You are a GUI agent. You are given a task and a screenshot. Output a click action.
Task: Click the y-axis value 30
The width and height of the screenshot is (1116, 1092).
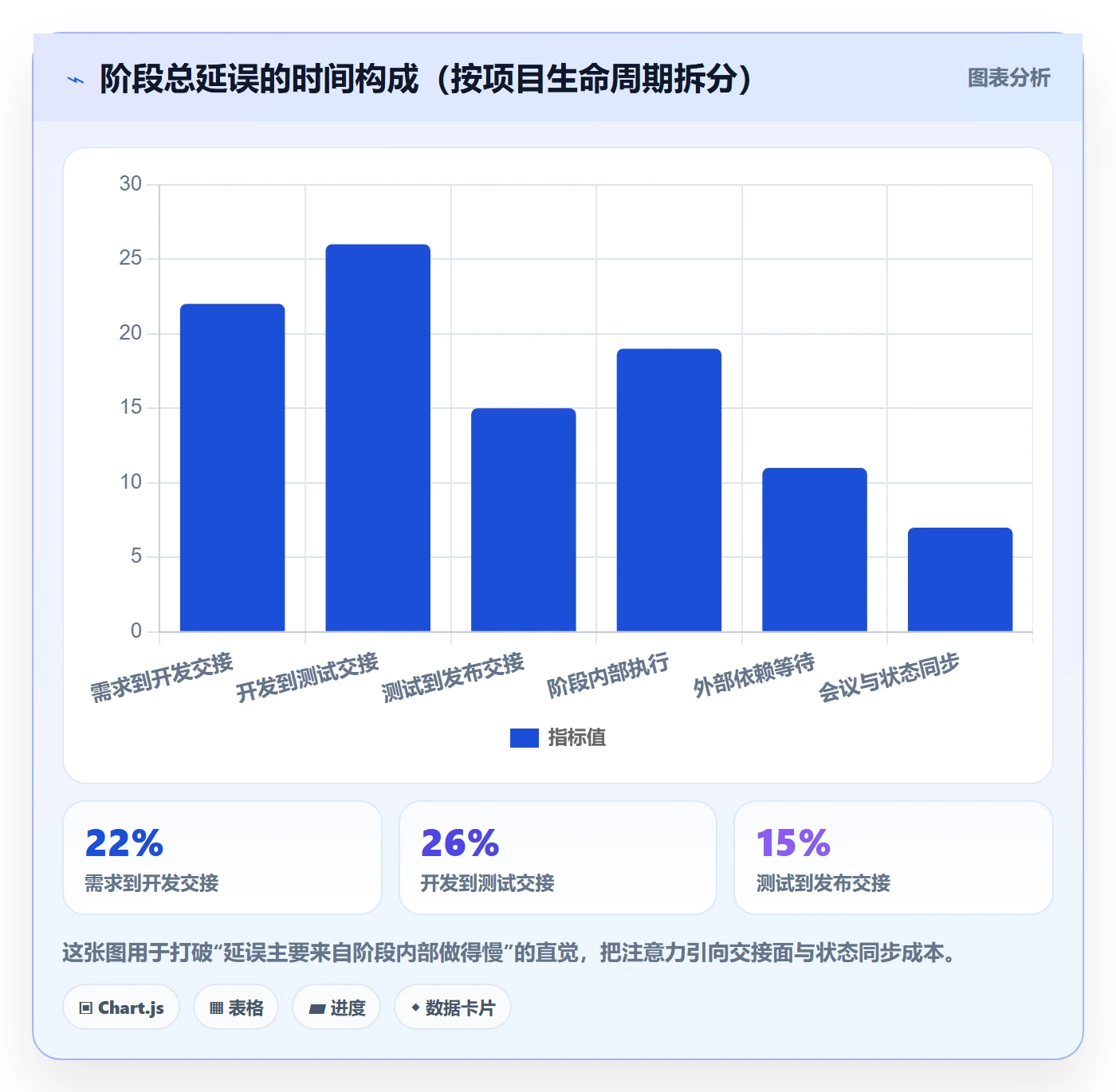(131, 184)
